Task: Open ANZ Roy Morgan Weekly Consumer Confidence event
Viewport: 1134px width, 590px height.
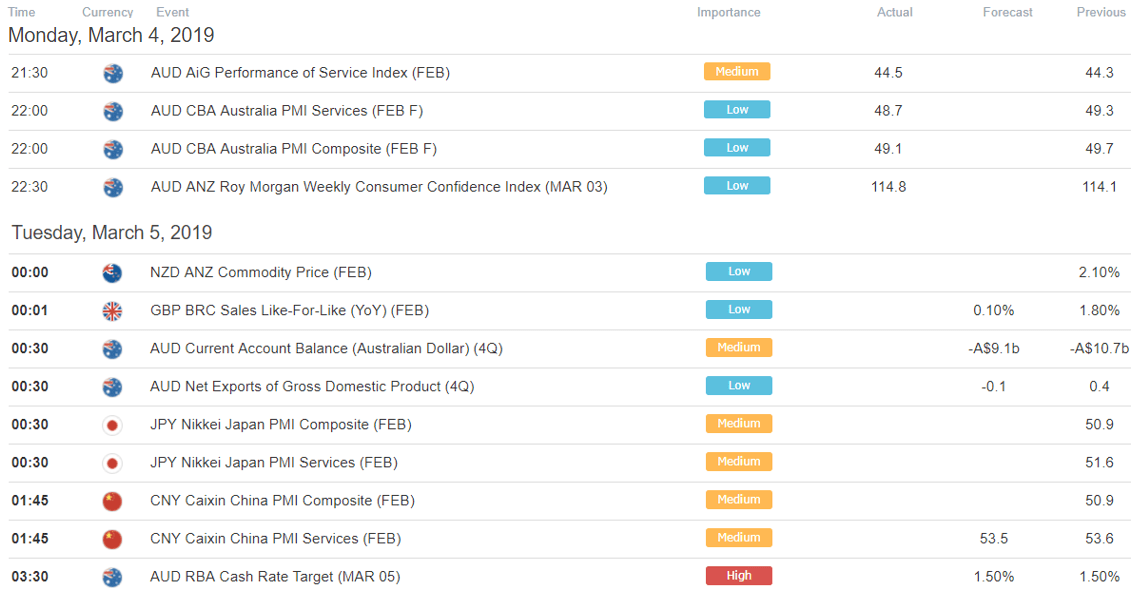Action: coord(379,187)
